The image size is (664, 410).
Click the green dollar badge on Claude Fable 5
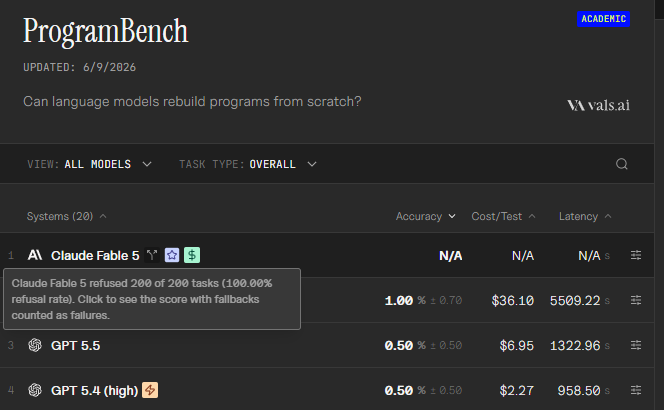(x=192, y=255)
